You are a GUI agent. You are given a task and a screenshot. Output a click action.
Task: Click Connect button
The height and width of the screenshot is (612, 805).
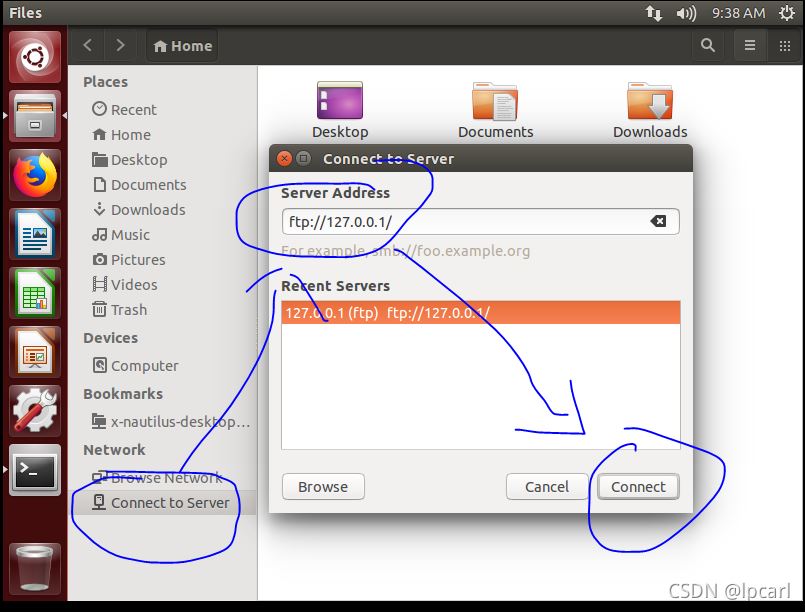click(x=638, y=486)
